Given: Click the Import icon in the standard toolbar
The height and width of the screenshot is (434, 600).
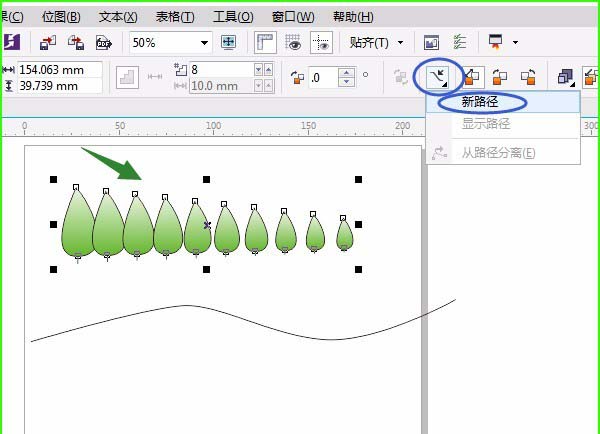Looking at the screenshot, I should [x=48, y=42].
